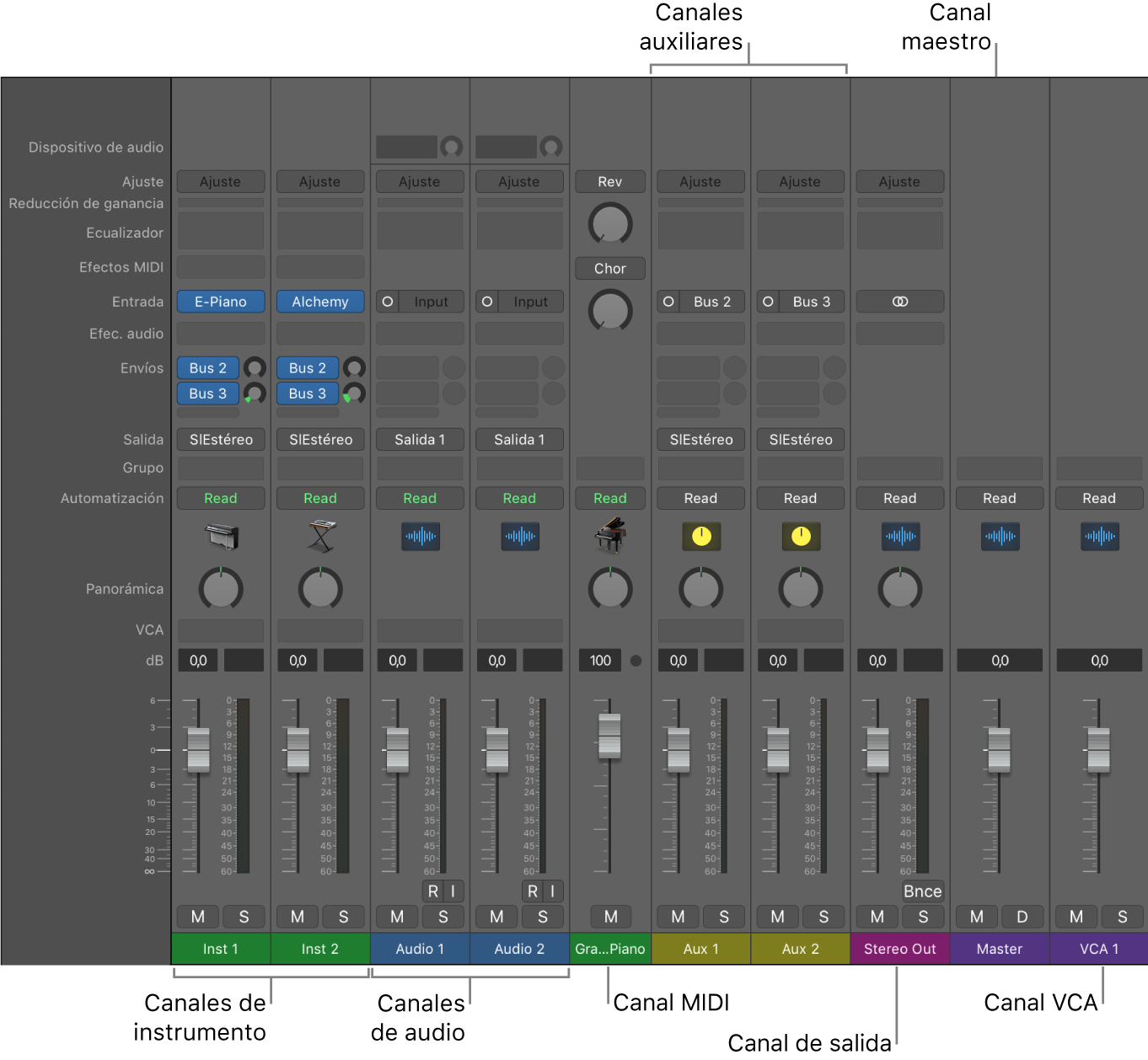Open E-Piano instrument slot
1148x1060 pixels.
[221, 302]
